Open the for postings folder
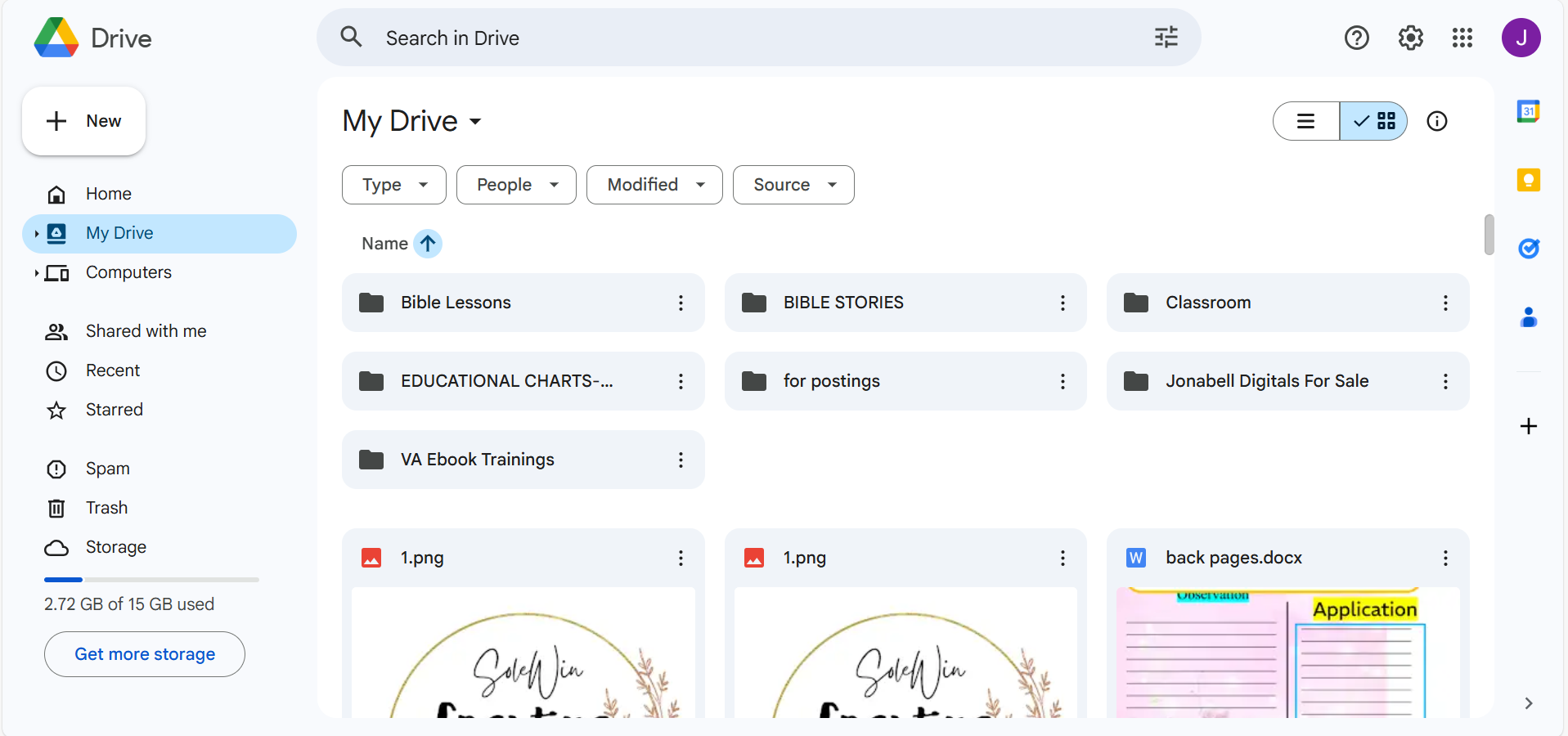 [905, 381]
